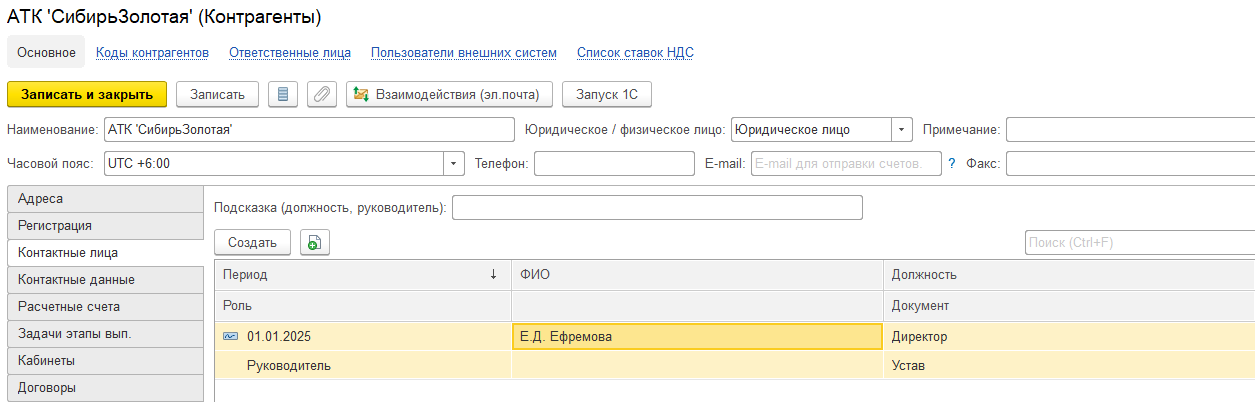The width and height of the screenshot is (1255, 402).
Task: Select the Договоры side tab
Action: tap(104, 387)
